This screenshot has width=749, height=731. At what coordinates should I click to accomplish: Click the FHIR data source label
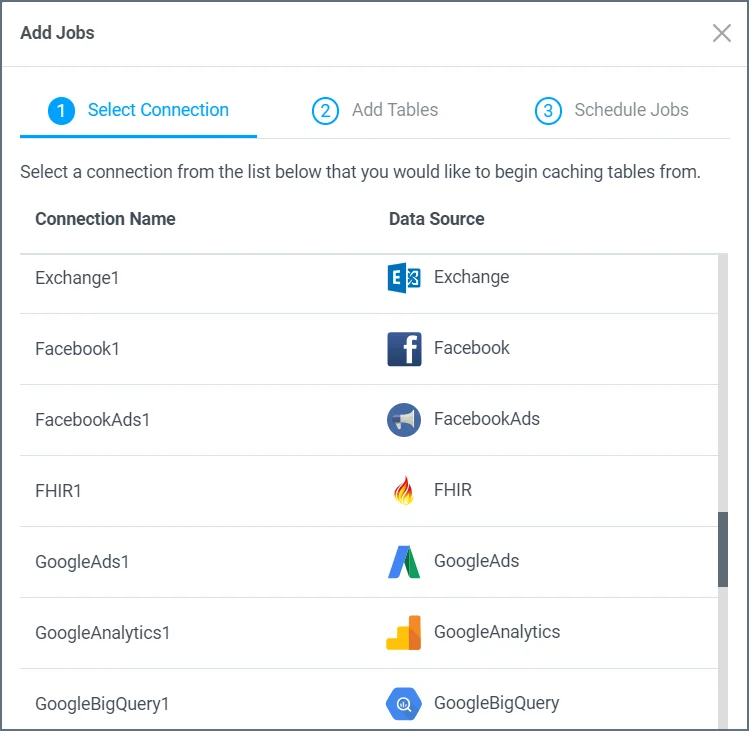pos(453,490)
